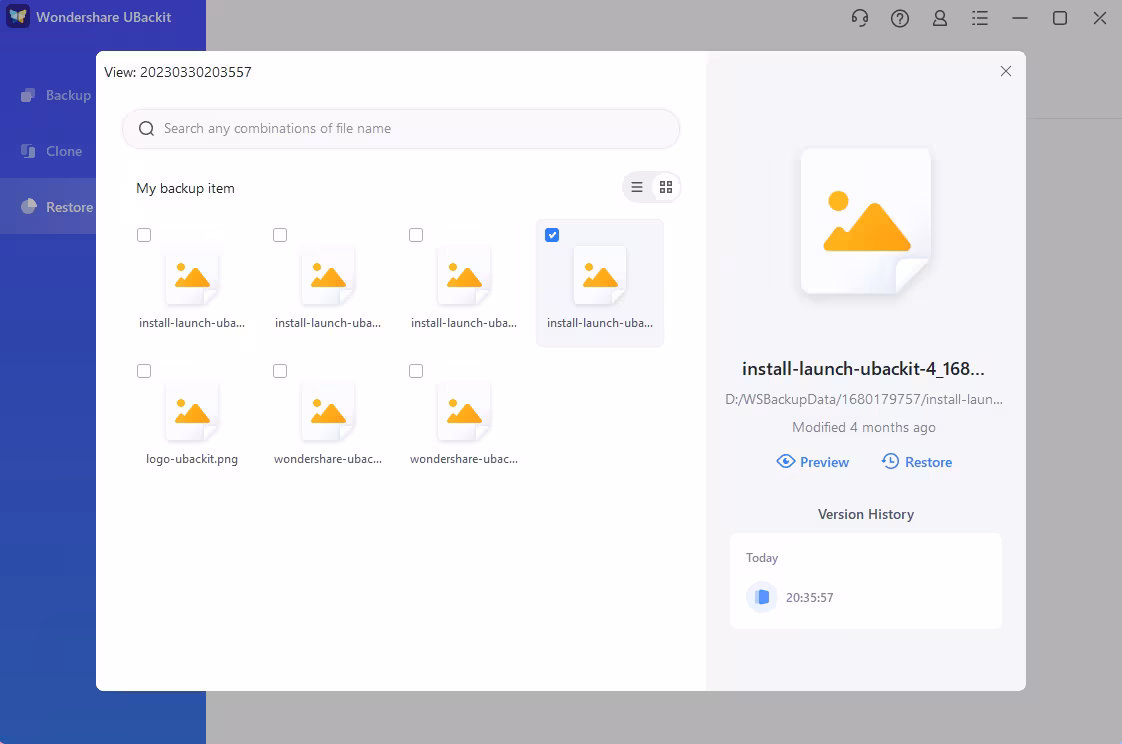Switch to grid view

click(x=666, y=187)
